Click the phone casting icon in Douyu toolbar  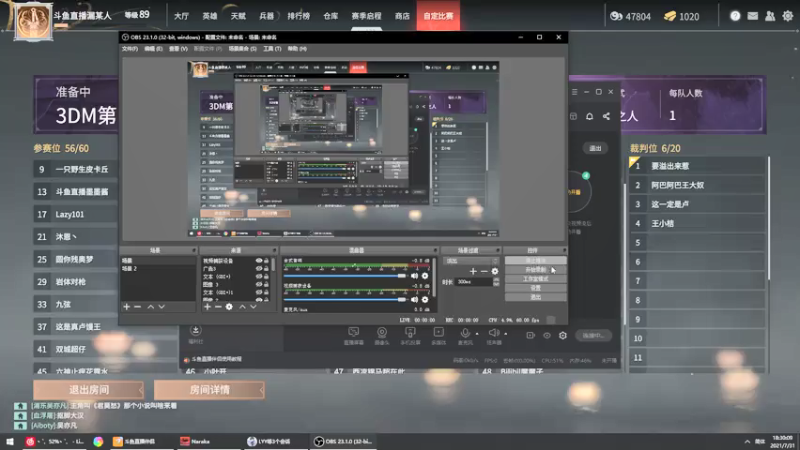[410, 332]
